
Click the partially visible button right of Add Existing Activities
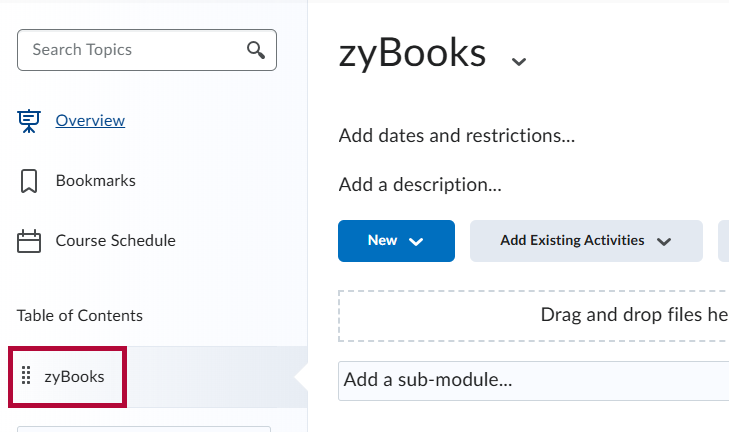(723, 241)
